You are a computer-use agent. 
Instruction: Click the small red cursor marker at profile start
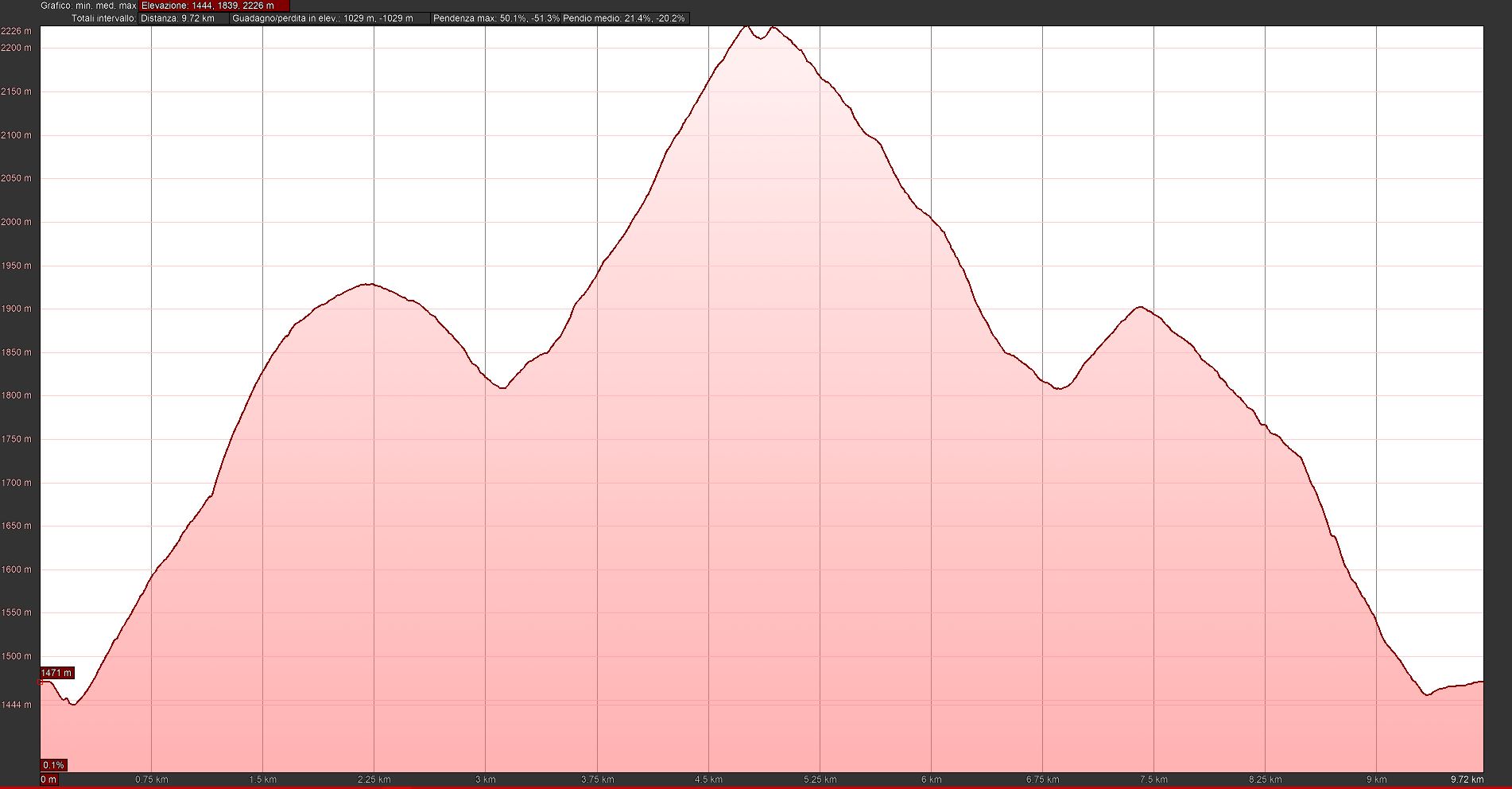click(x=41, y=682)
